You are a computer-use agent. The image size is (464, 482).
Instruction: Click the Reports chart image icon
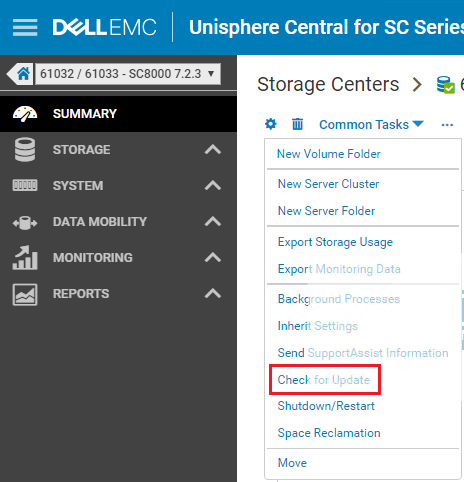[25, 294]
